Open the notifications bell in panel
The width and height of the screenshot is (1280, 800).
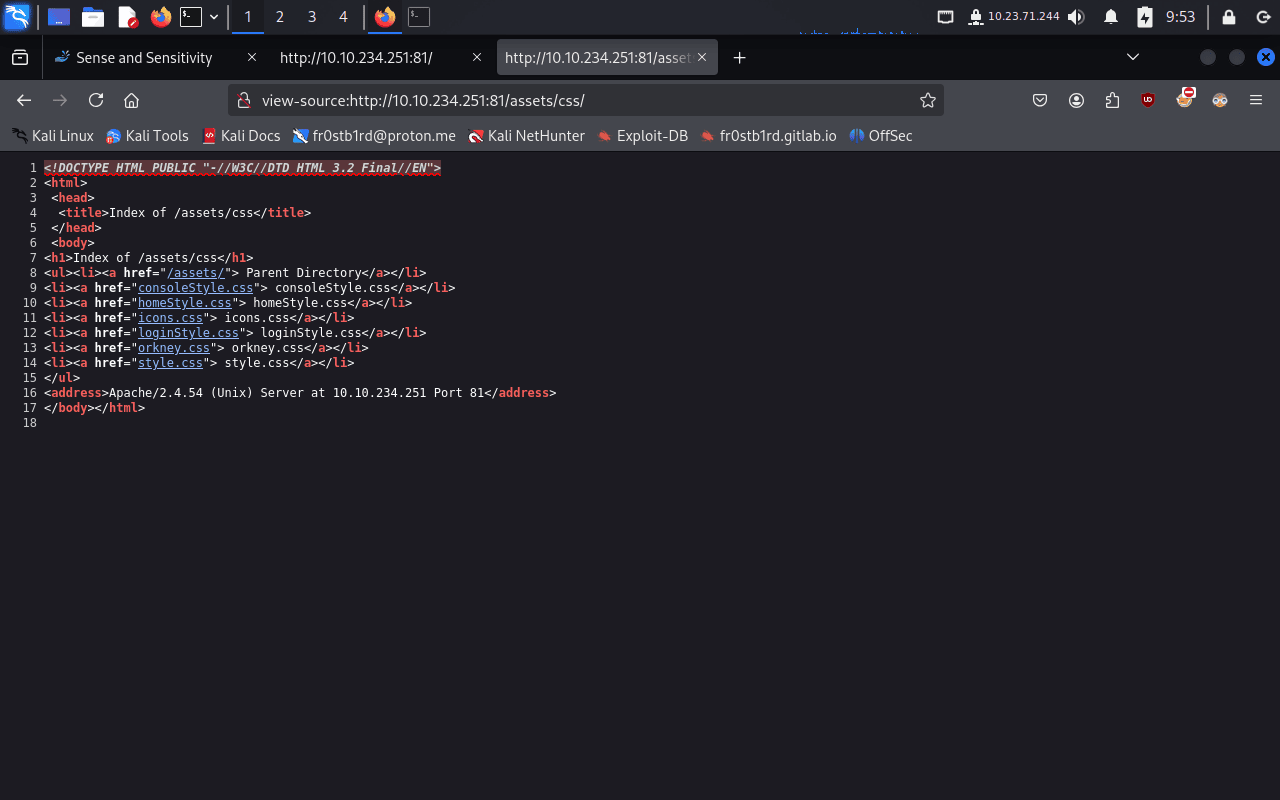point(1111,17)
